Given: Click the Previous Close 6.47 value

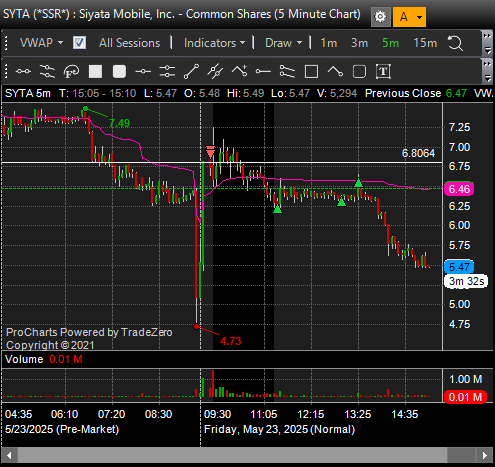Looking at the screenshot, I should 456,93.
